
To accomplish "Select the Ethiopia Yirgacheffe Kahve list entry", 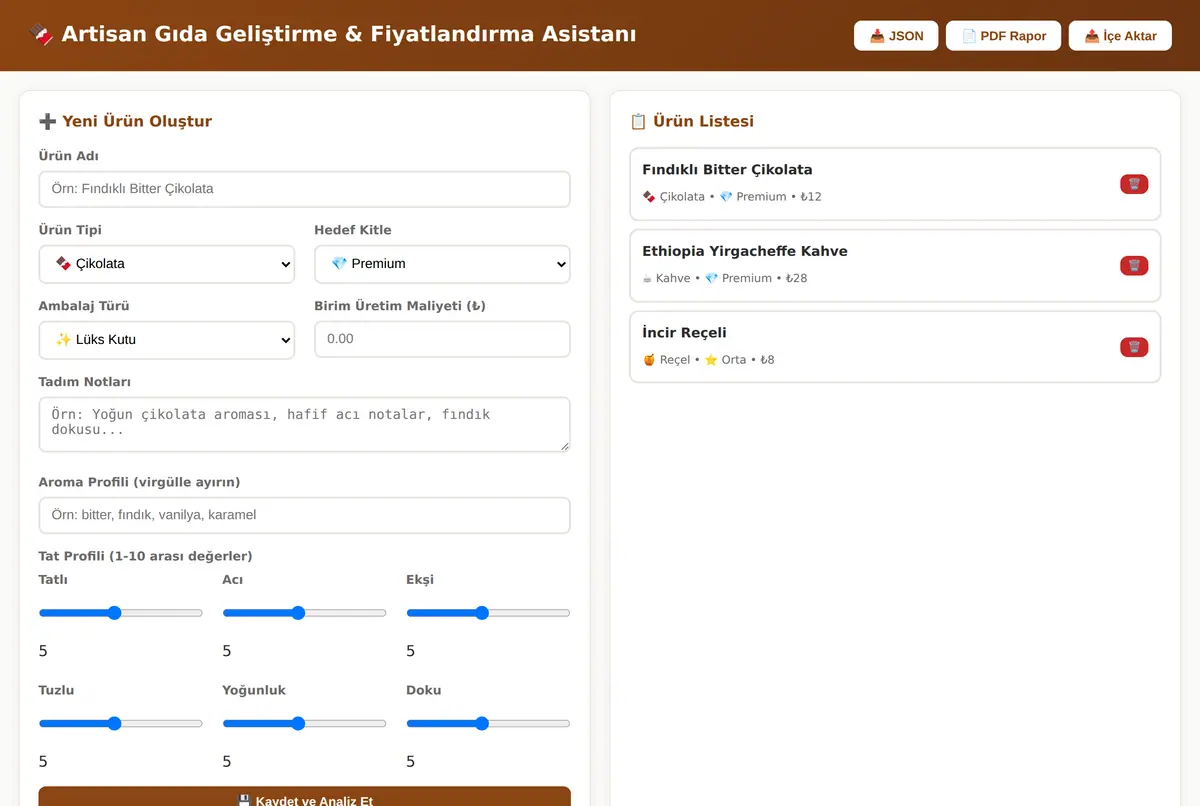I will coord(895,265).
